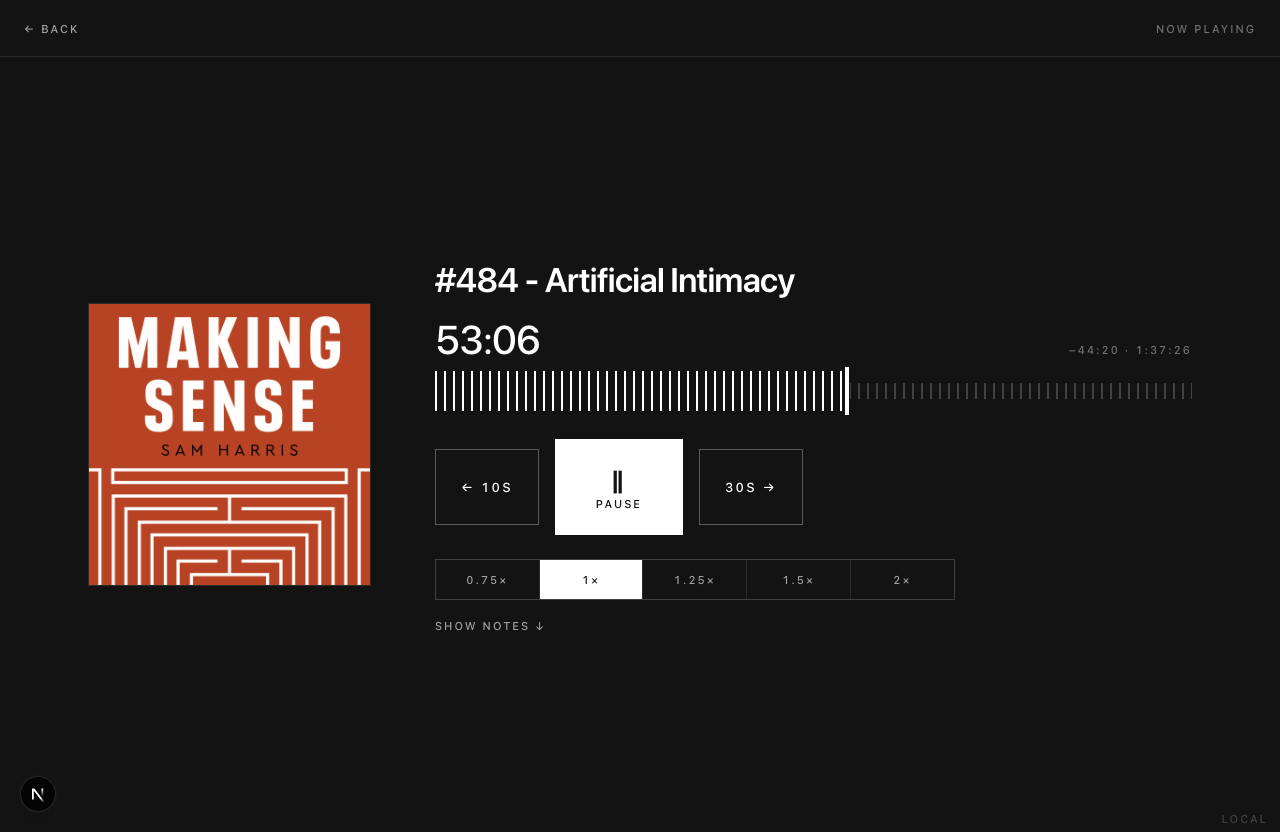Screen dimensions: 1280x832
Task: Click the episode title '#484 - Artificial Intimacy'
Action: (x=615, y=281)
